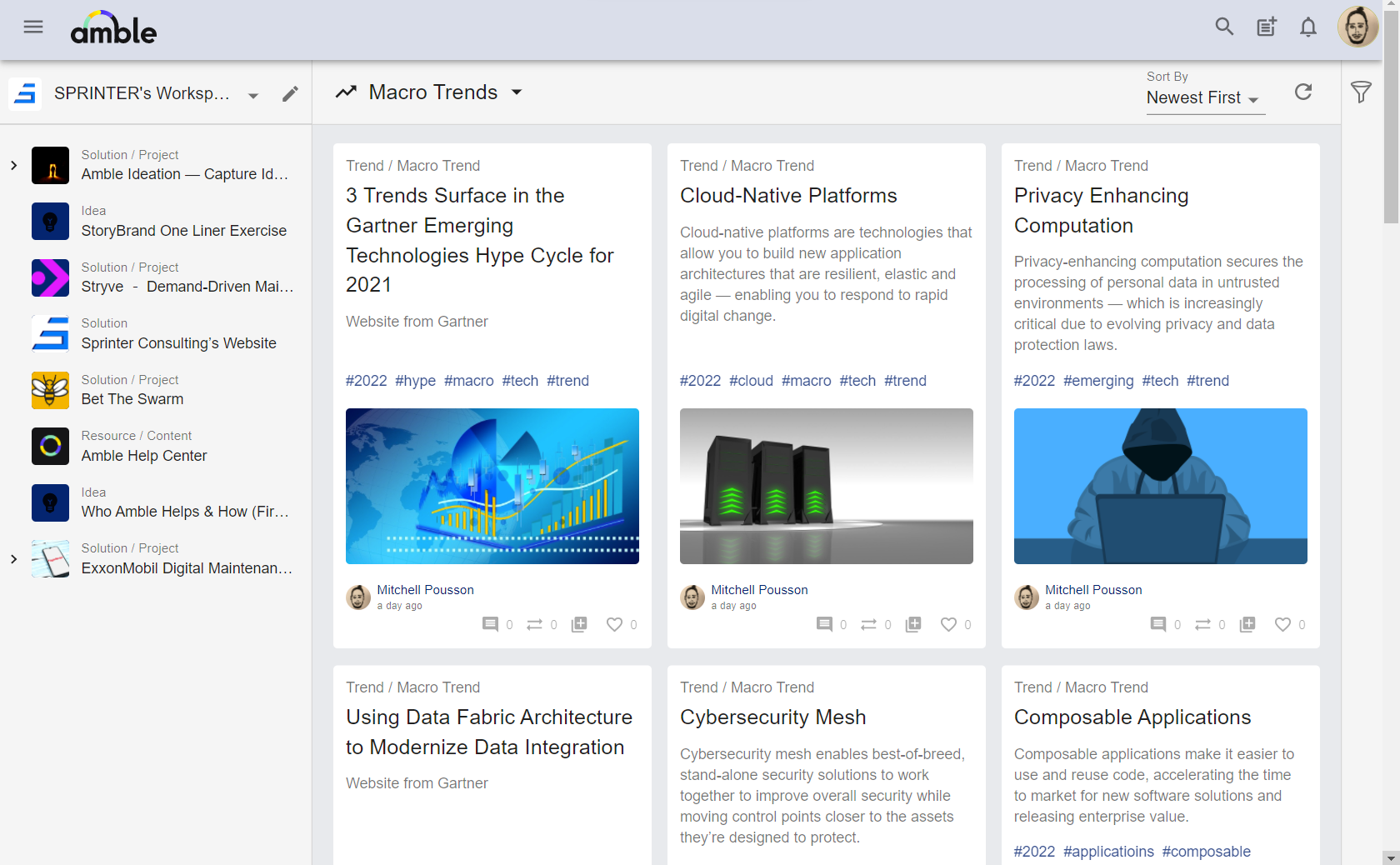Expand the ExxonMobil Digital Maintenance project
This screenshot has height=865, width=1400.
(13, 559)
